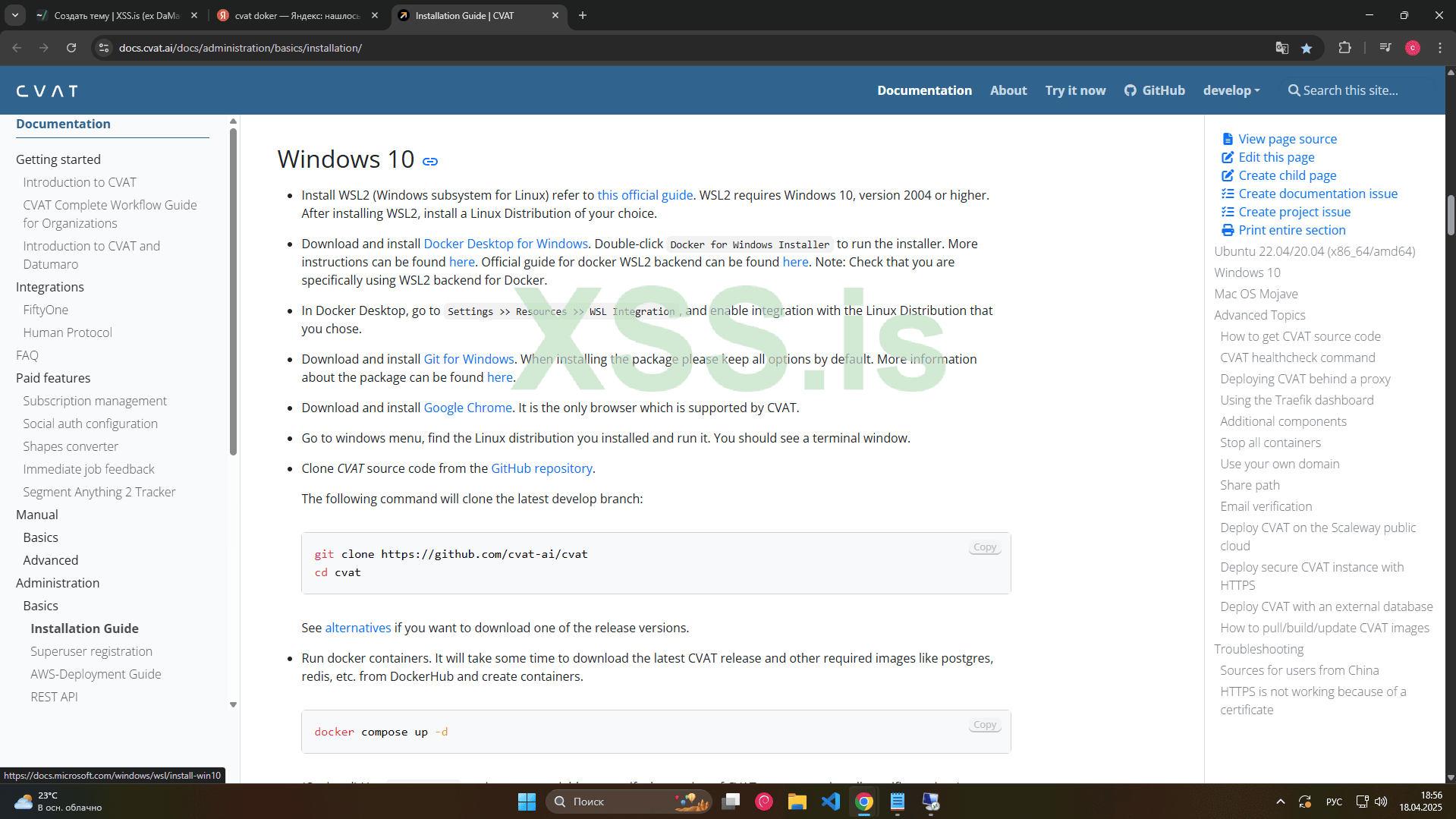The image size is (1456, 819).
Task: Follow the alternatives link
Action: 358,628
